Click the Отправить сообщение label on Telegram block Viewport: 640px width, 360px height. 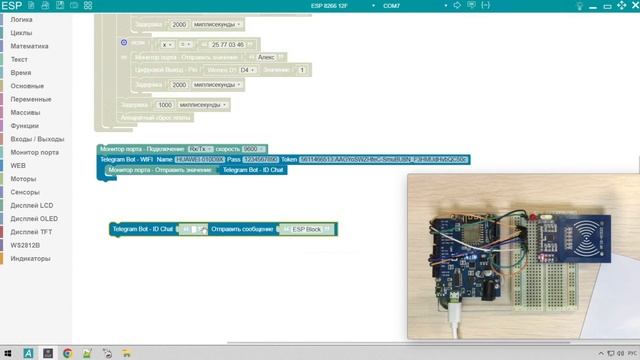point(242,229)
